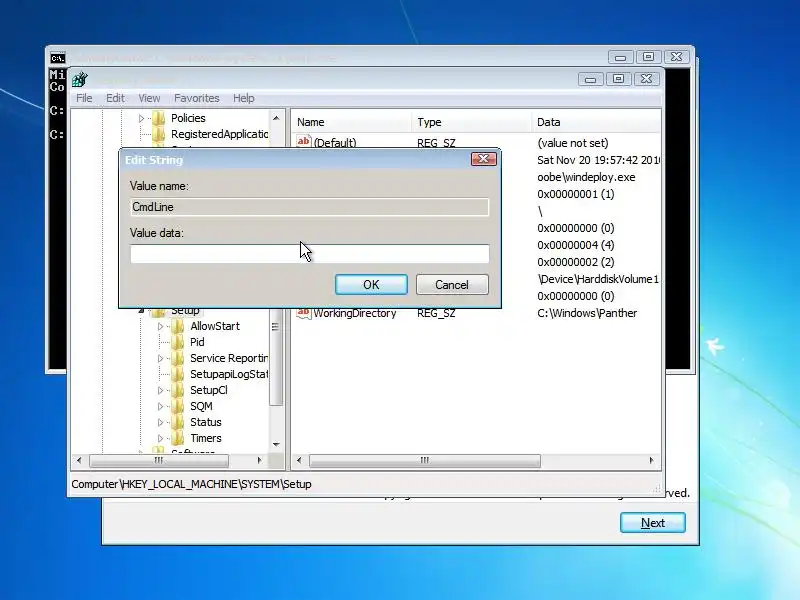Image resolution: width=800 pixels, height=600 pixels.
Task: Click the Command Prompt title bar icon
Action: pyautogui.click(x=58, y=58)
